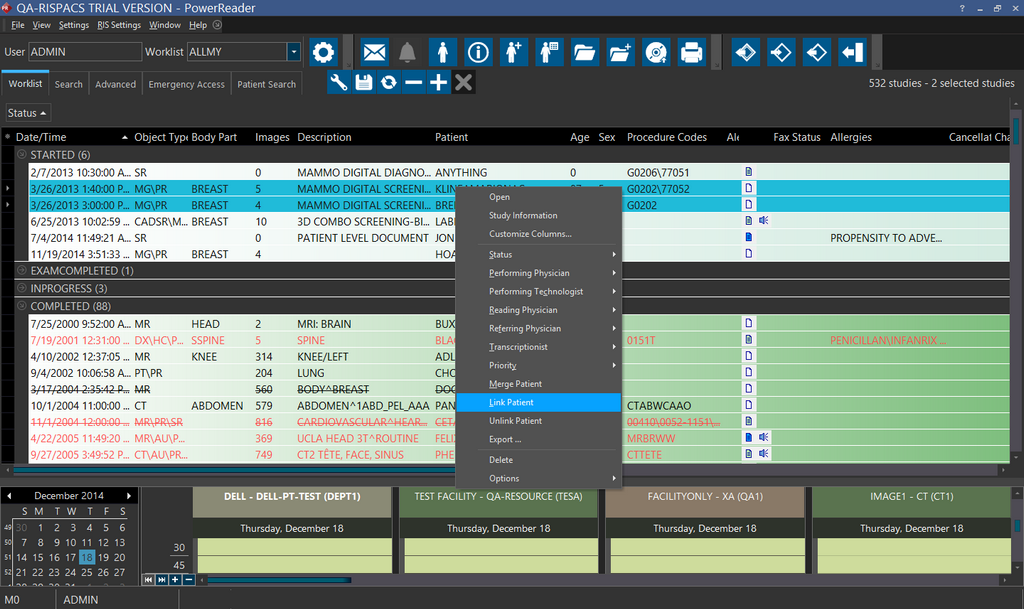This screenshot has width=1024, height=609.
Task: Click the refresh worklist icon
Action: pos(389,83)
